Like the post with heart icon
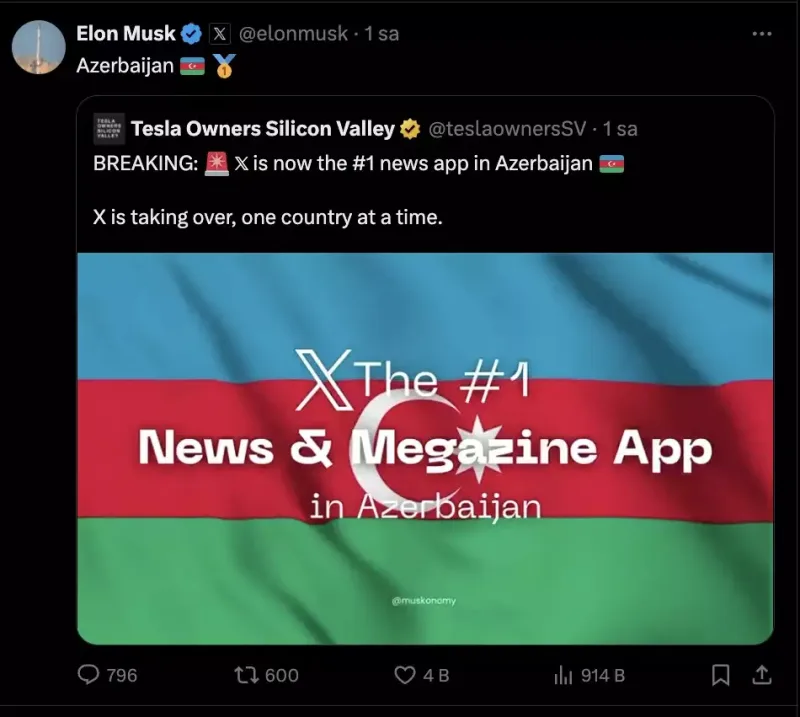This screenshot has height=717, width=800. [x=405, y=675]
